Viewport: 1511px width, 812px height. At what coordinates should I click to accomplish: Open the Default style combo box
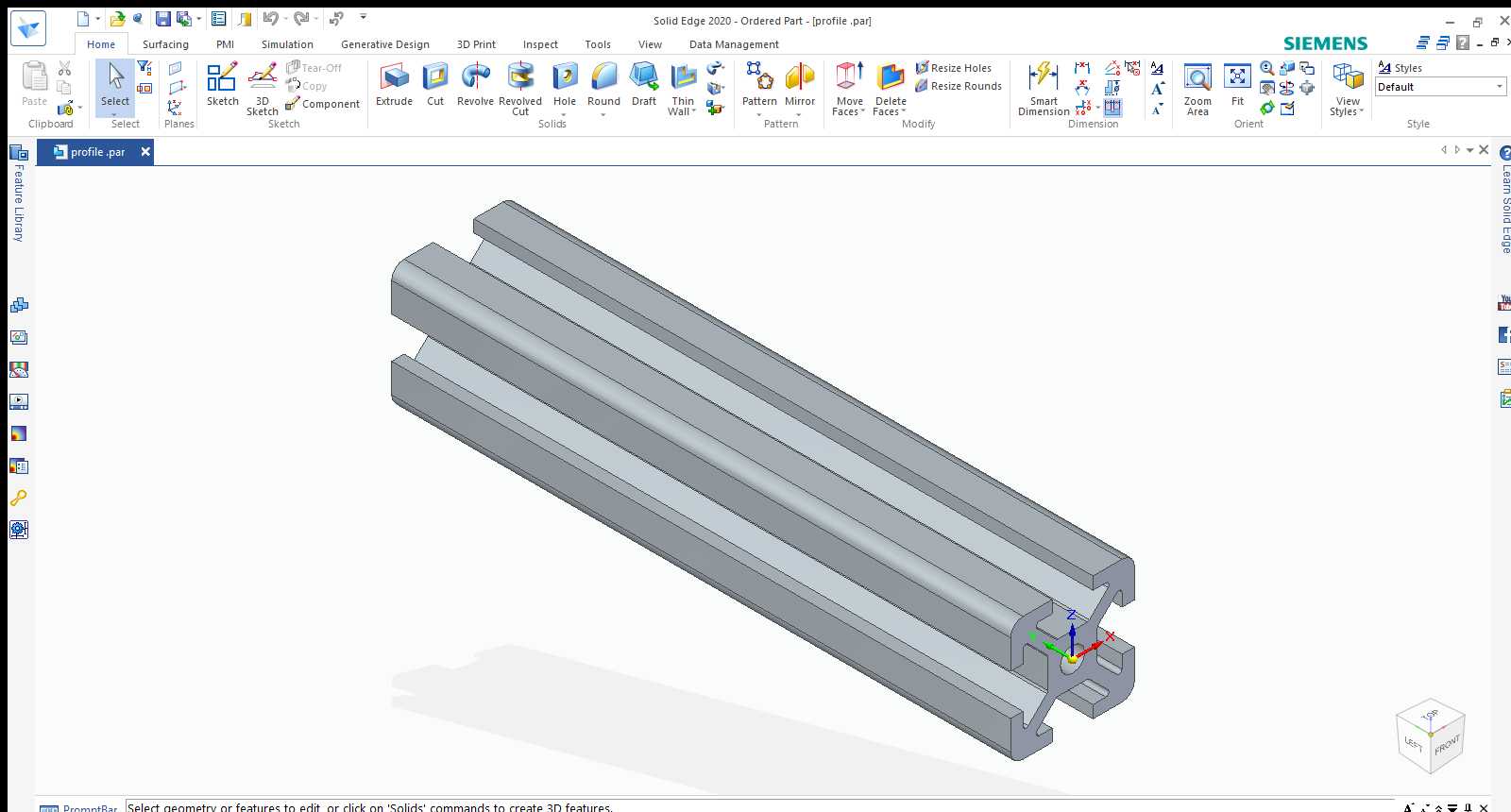click(1440, 87)
